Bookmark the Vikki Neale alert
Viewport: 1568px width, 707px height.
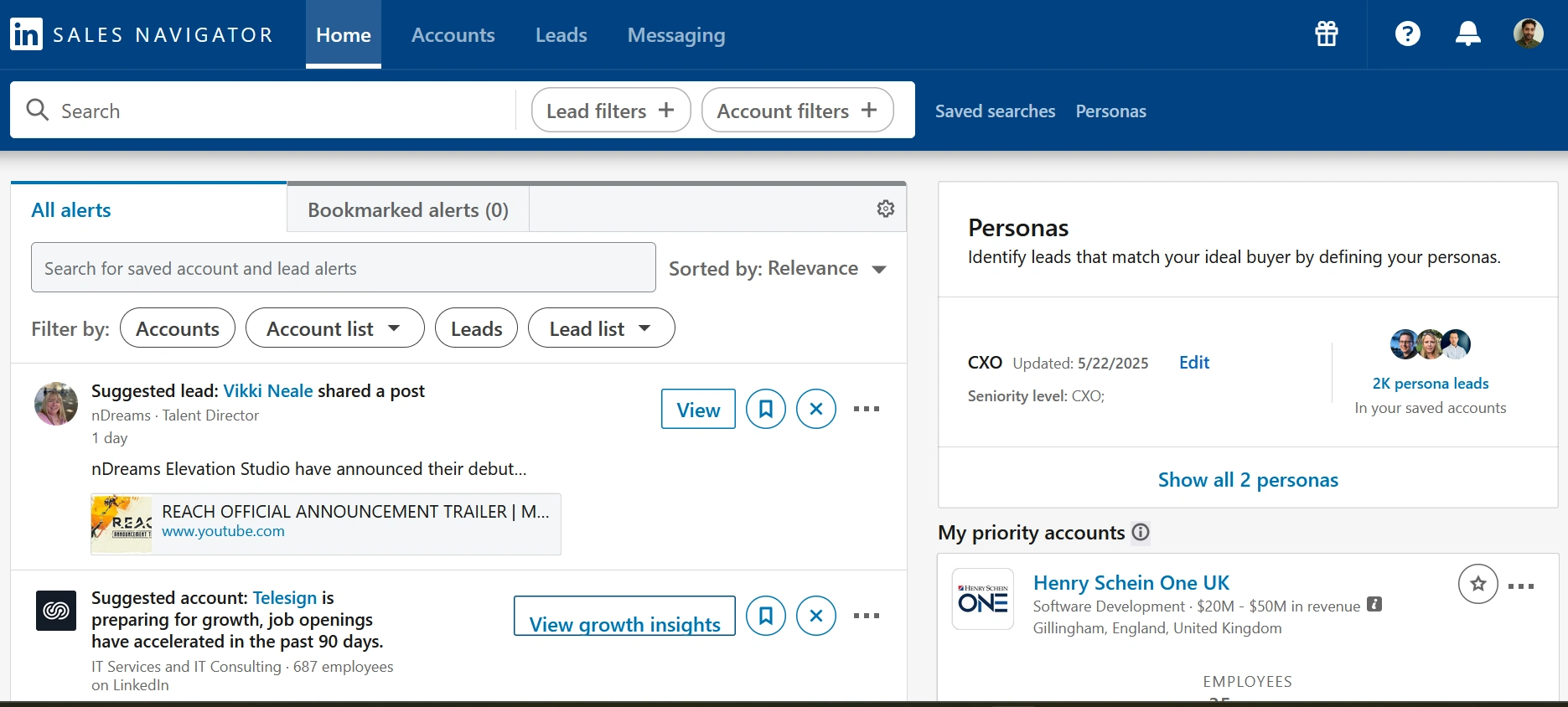pyautogui.click(x=766, y=409)
